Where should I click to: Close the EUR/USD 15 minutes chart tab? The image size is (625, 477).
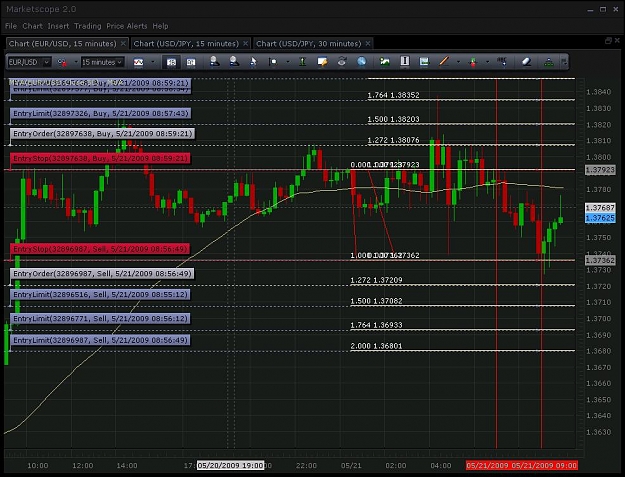(123, 43)
